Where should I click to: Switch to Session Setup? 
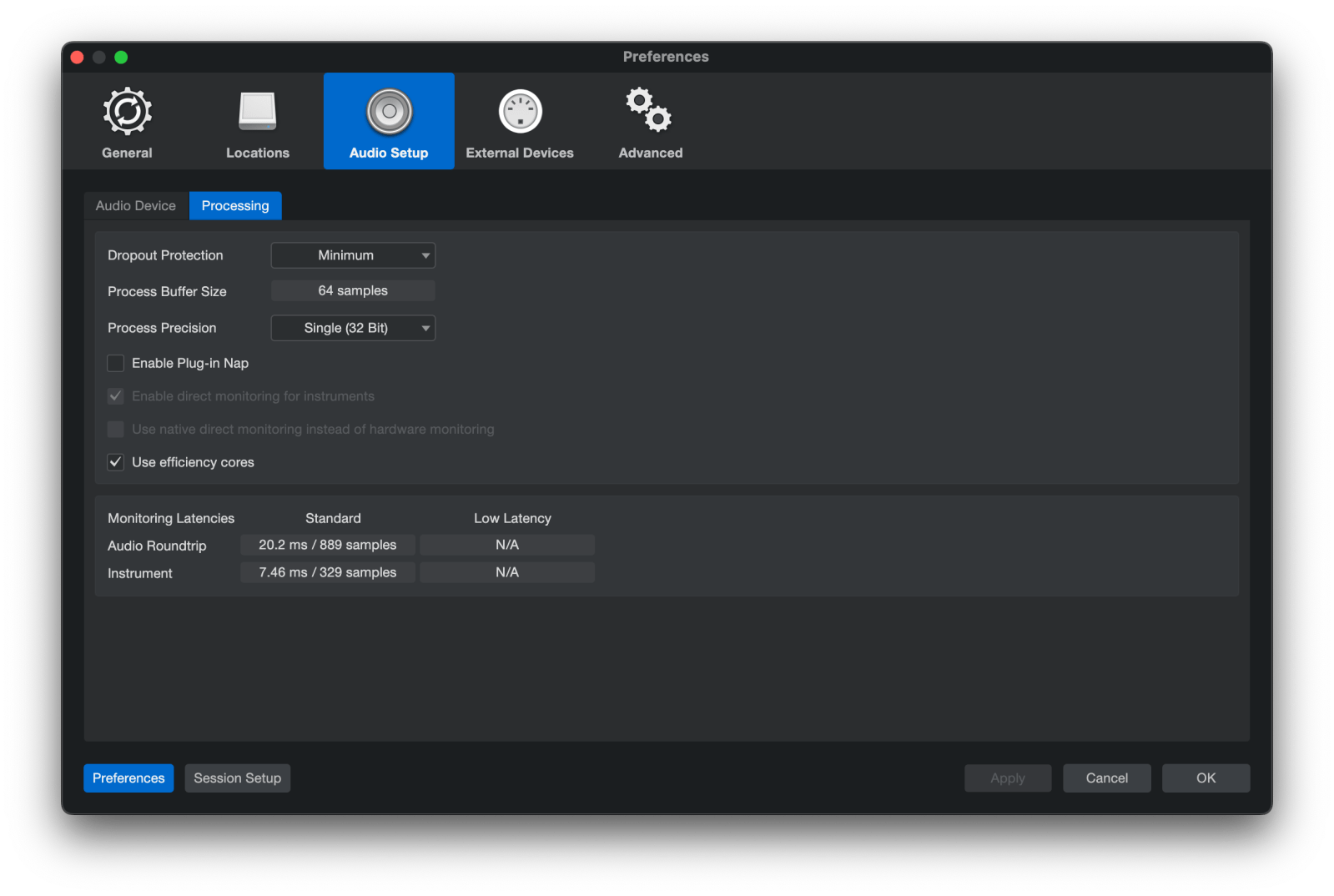[237, 778]
